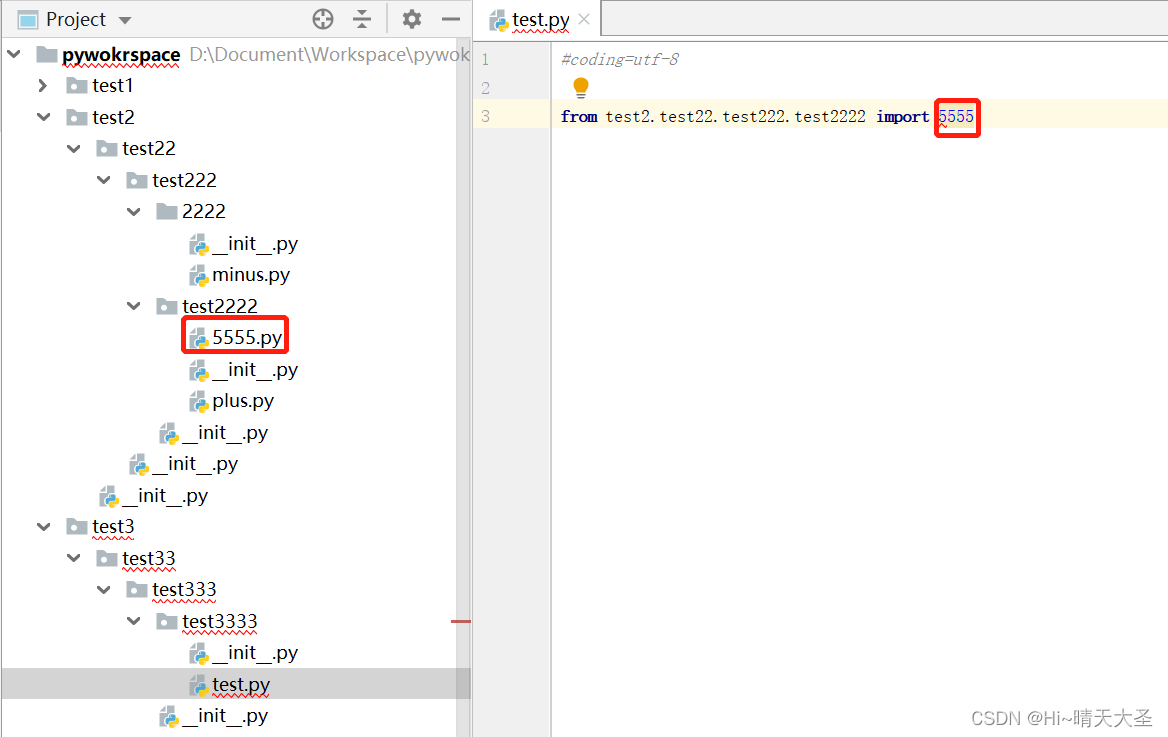Select the pywokrspace root folder
1168x737 pixels.
(121, 54)
